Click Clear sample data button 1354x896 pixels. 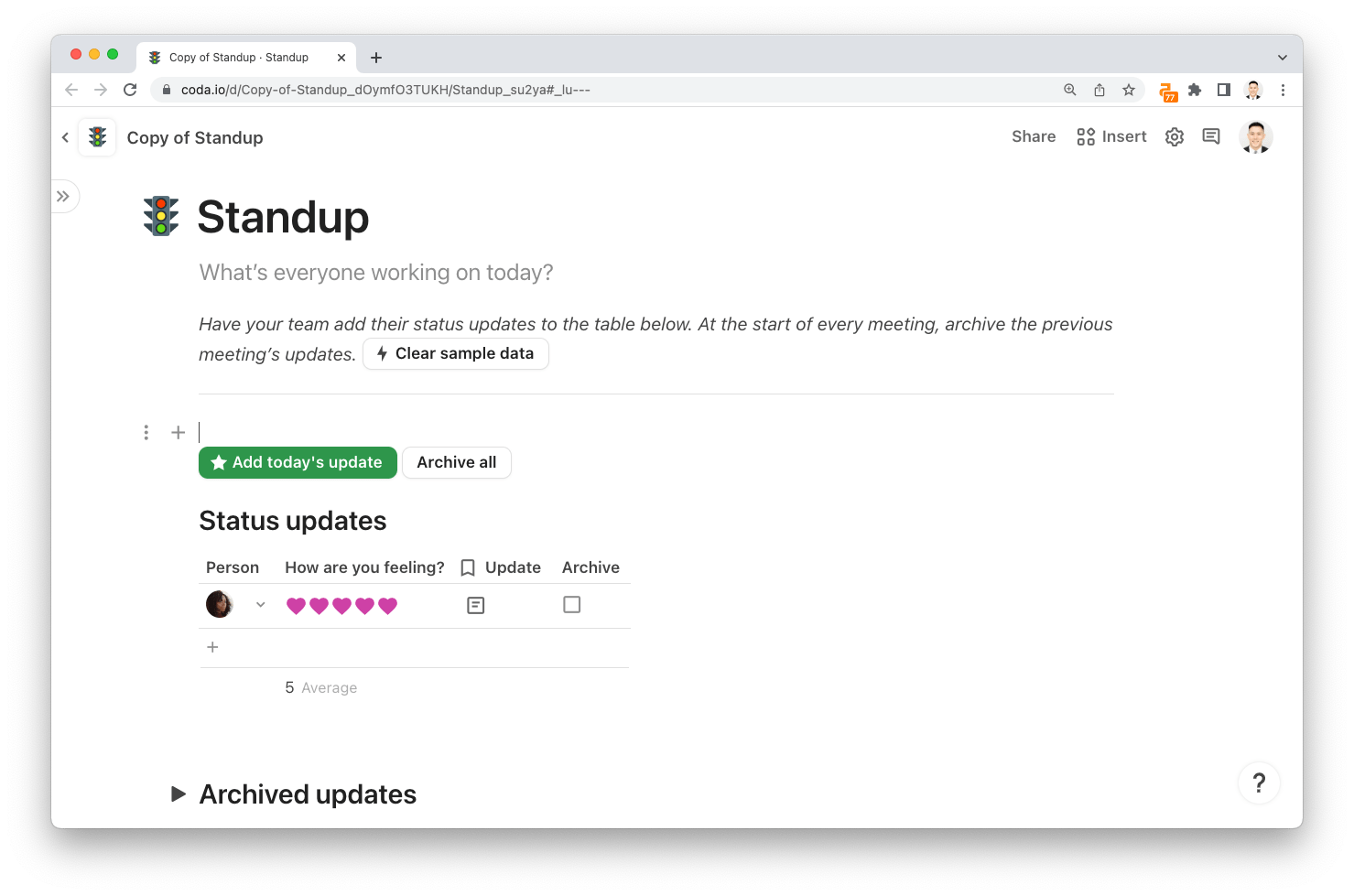[456, 354]
